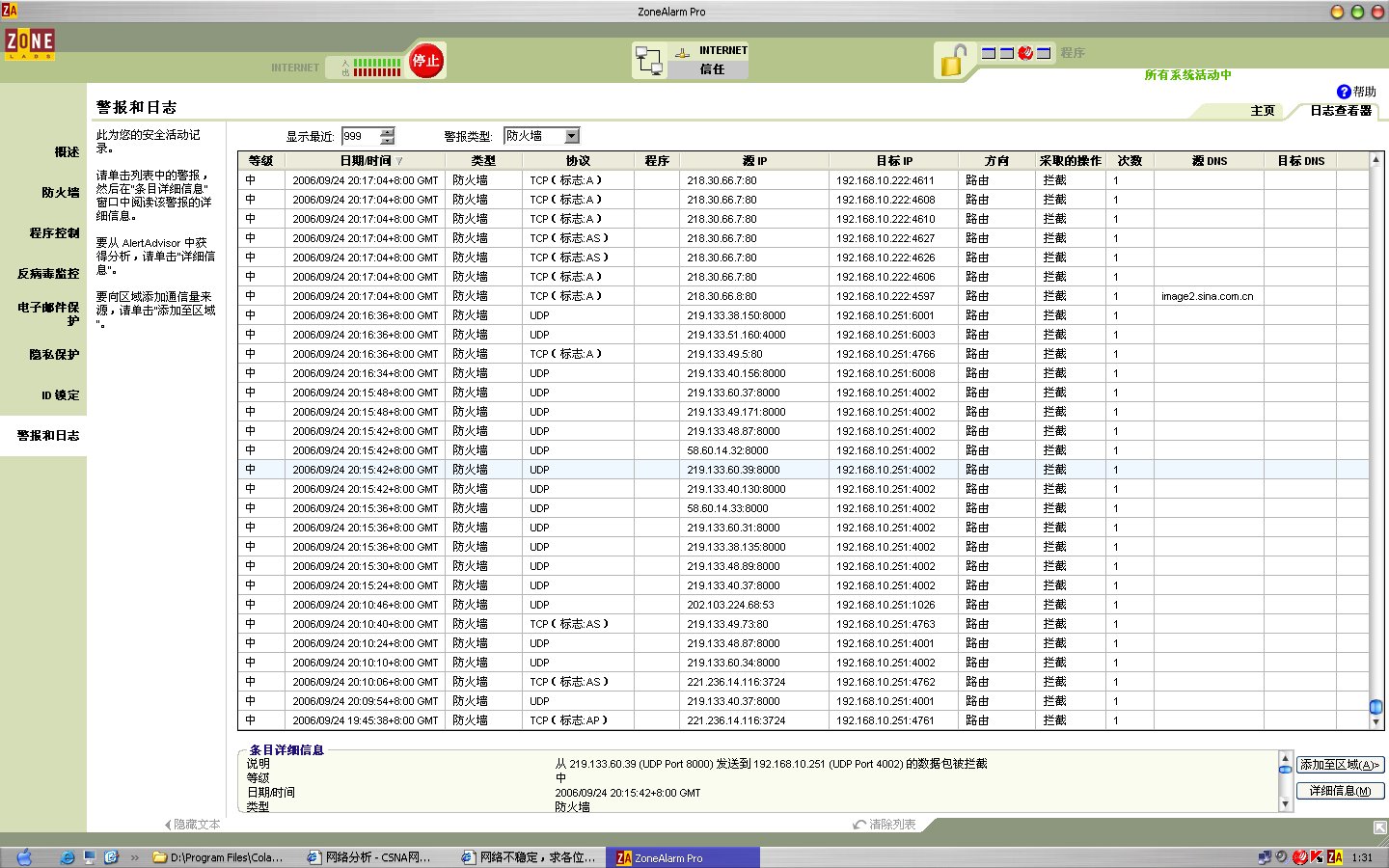Click the 添加至区域 button
The width and height of the screenshot is (1389, 868).
[x=1340, y=765]
